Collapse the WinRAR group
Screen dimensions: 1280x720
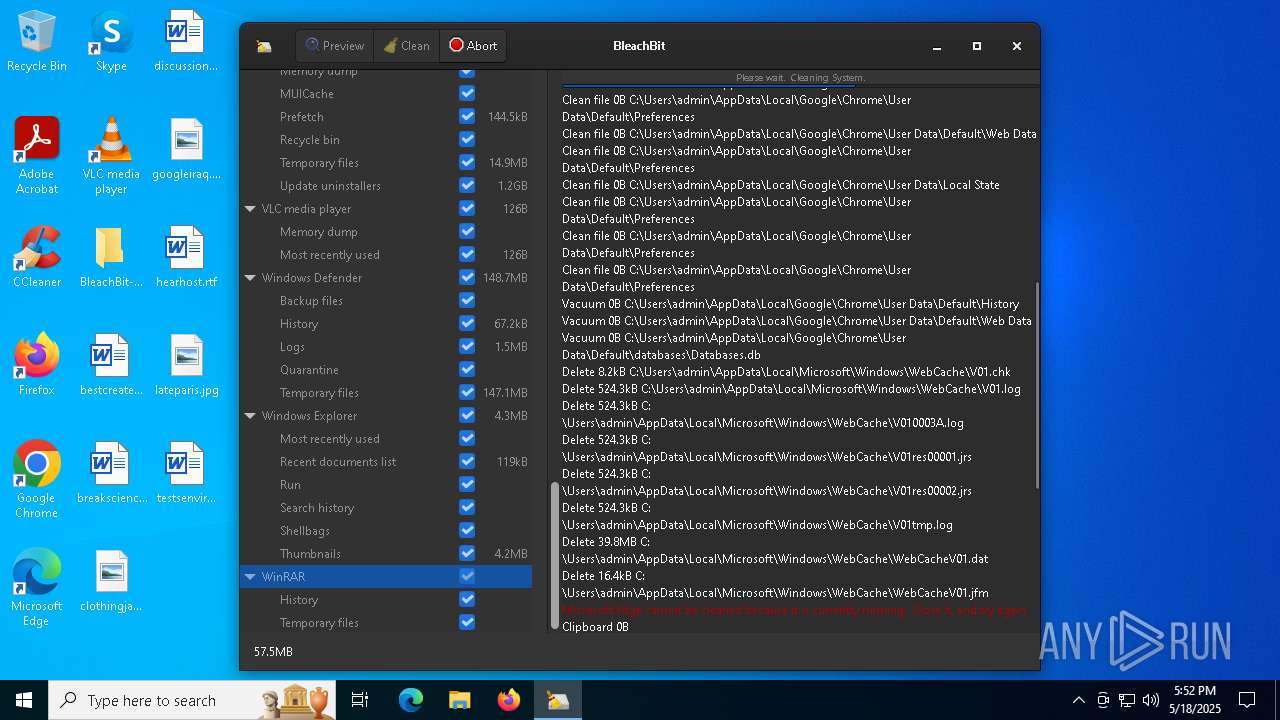coord(250,577)
